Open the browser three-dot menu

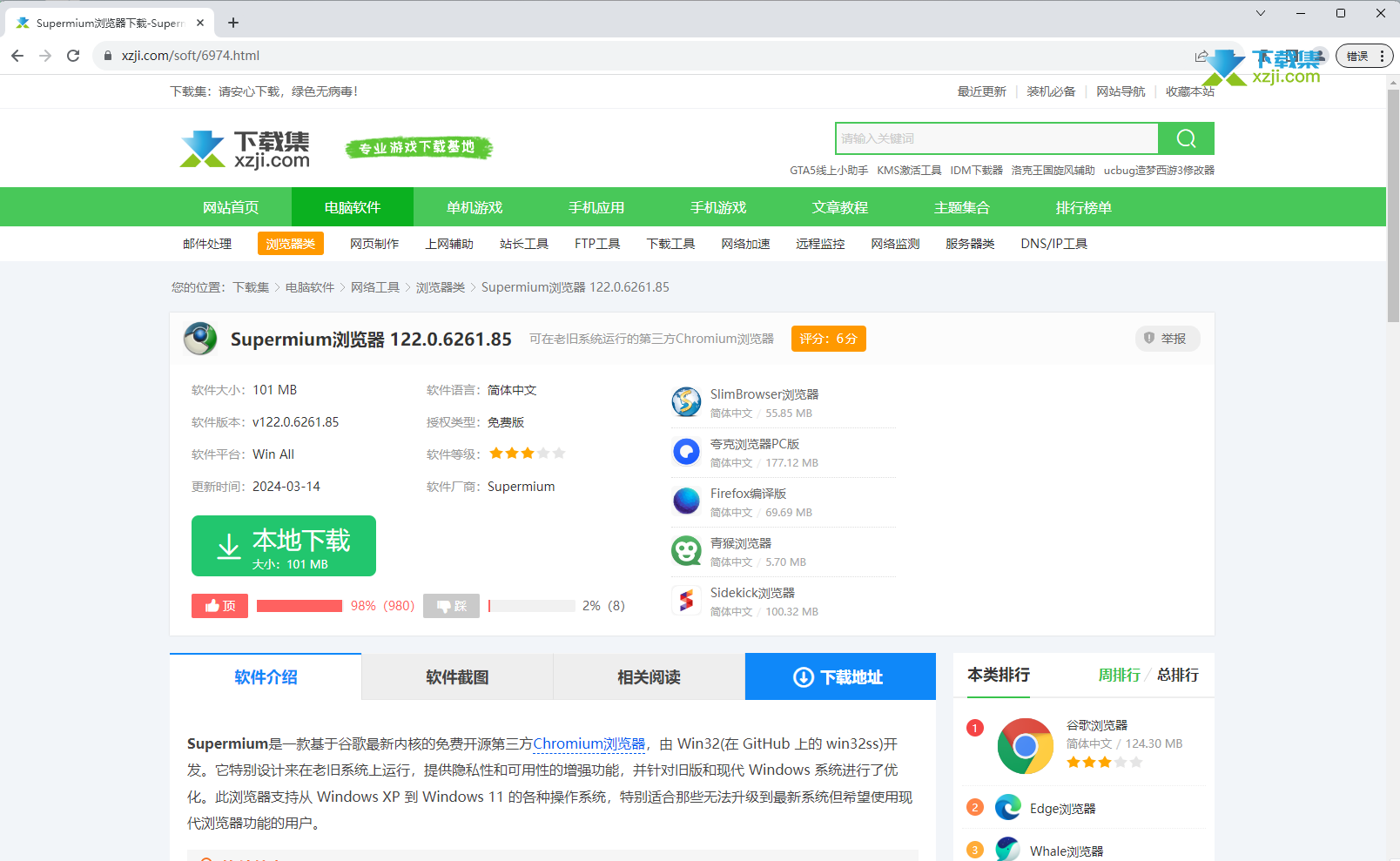point(1382,56)
